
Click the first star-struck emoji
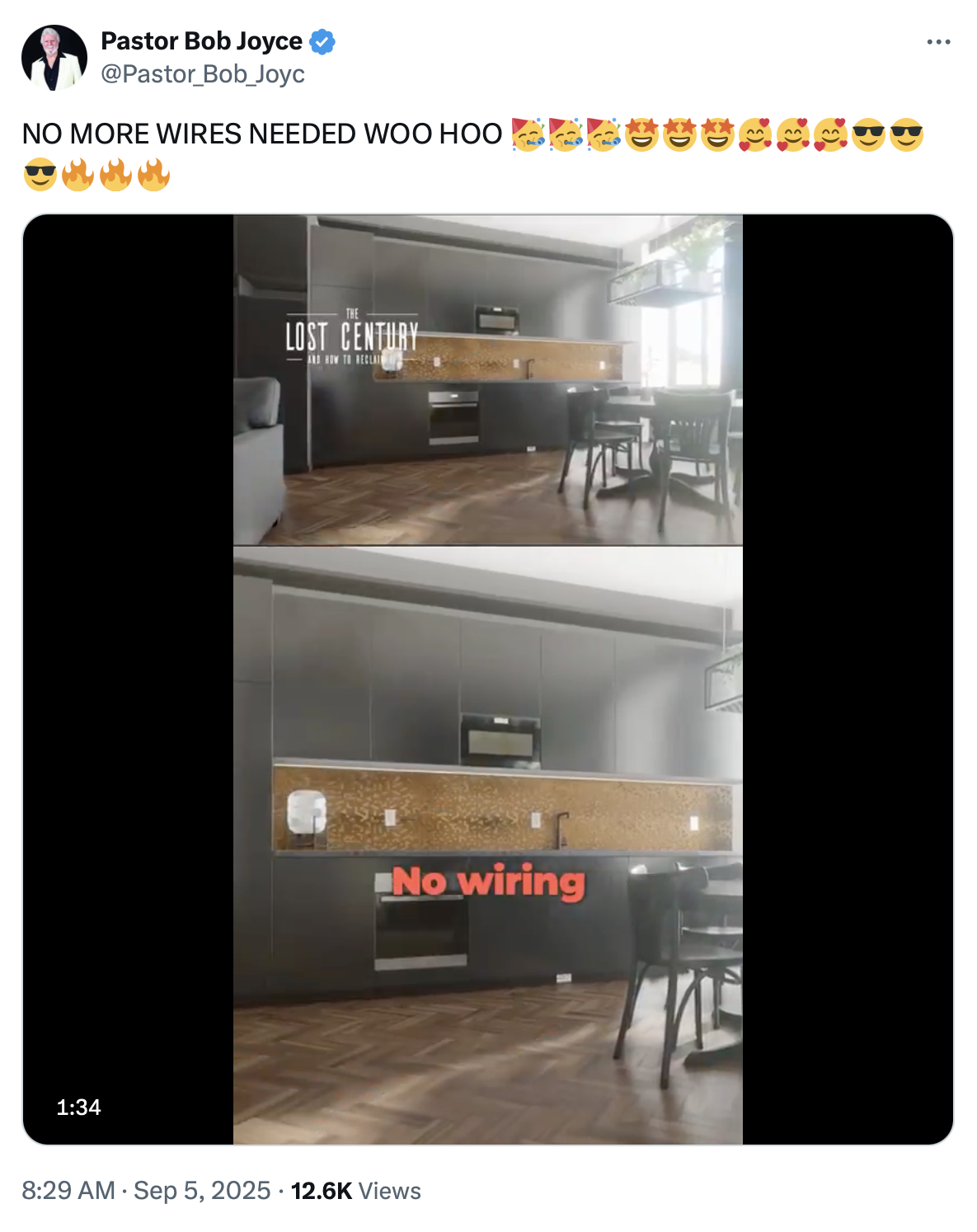641,134
